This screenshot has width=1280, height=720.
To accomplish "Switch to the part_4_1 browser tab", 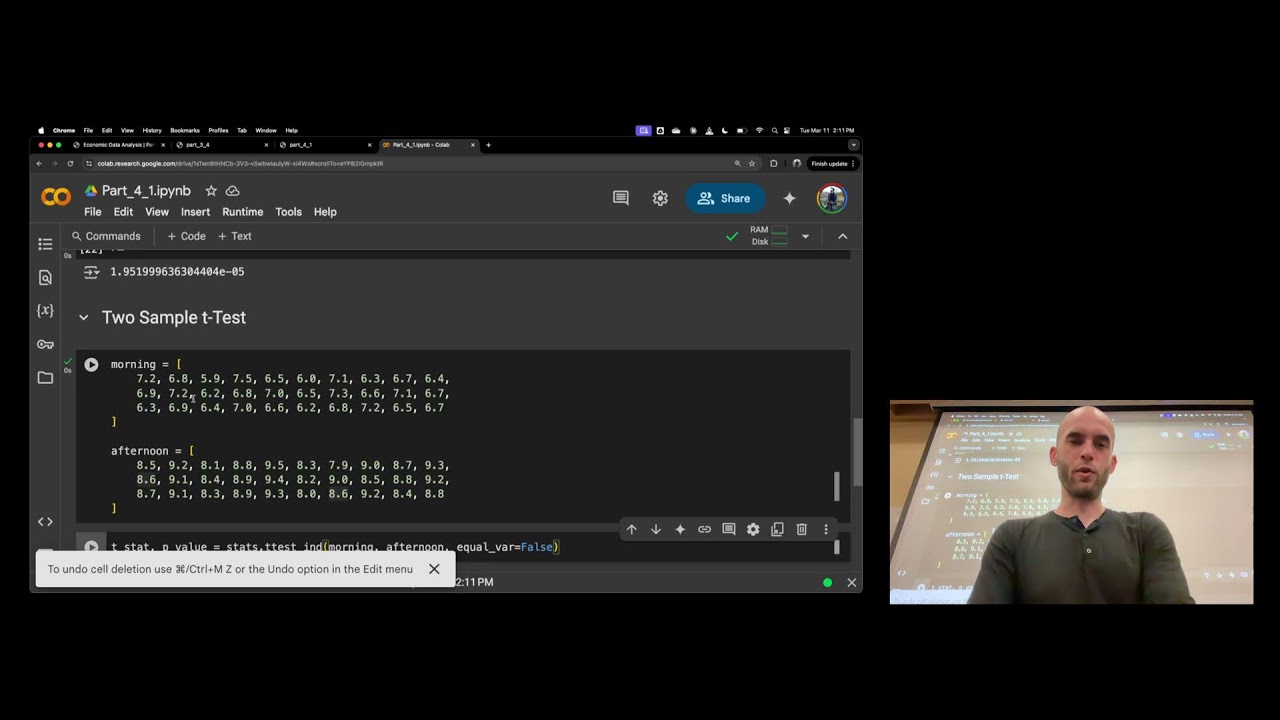I will 325,145.
